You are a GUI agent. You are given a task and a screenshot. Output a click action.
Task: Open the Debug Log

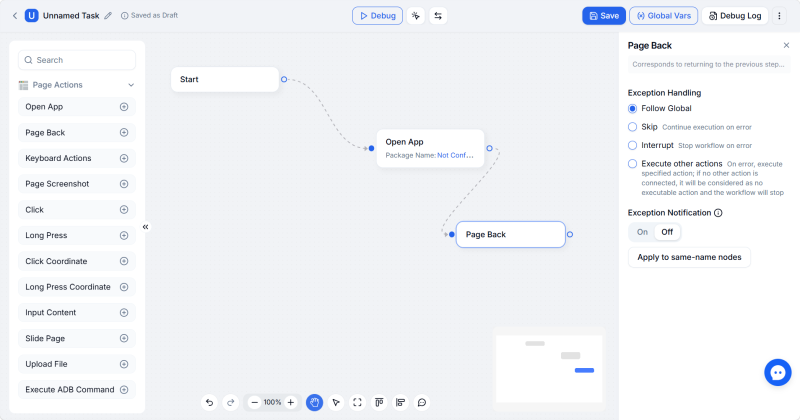[x=735, y=16]
